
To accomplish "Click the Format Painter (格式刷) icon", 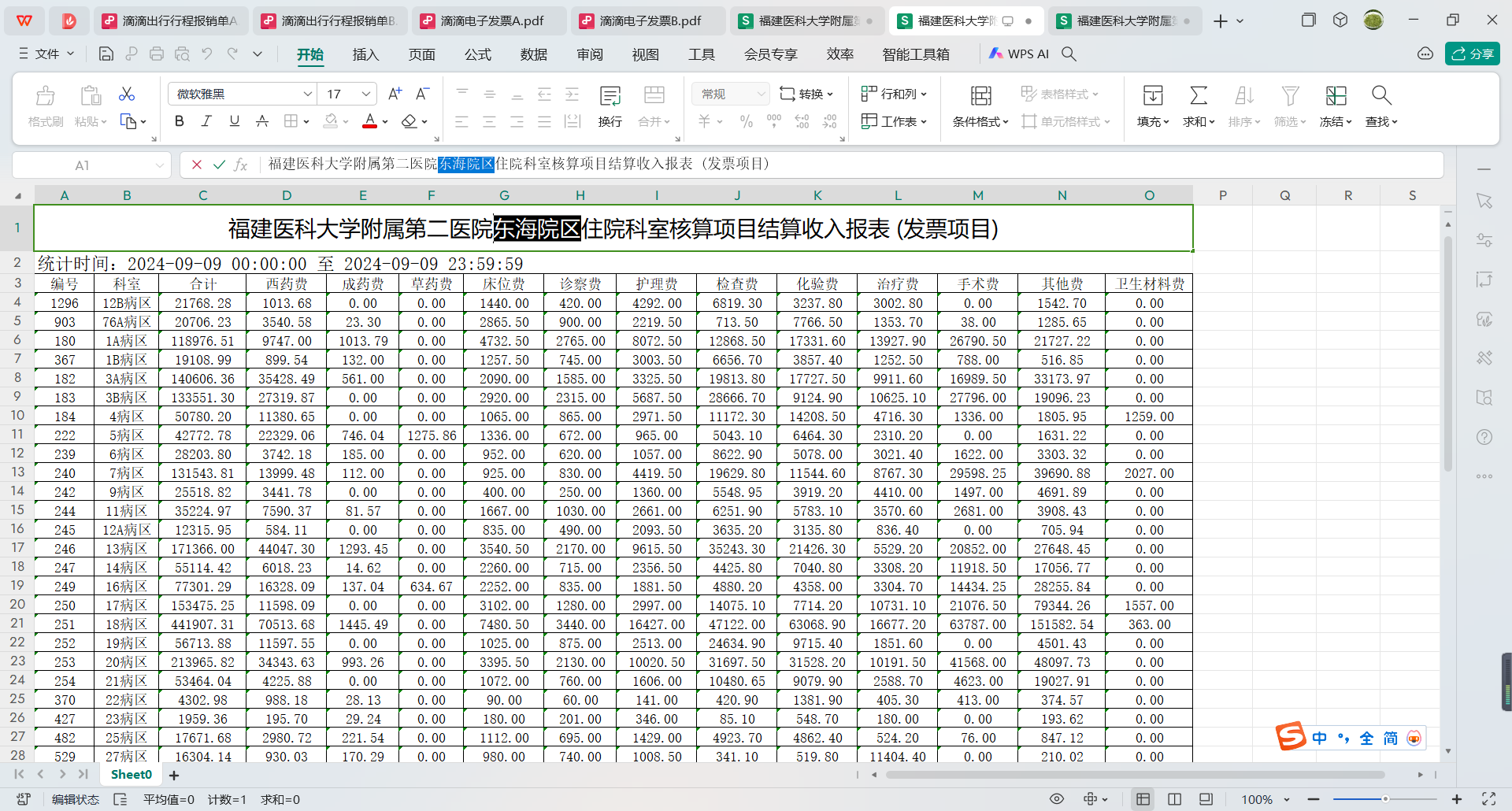I will pos(46,96).
